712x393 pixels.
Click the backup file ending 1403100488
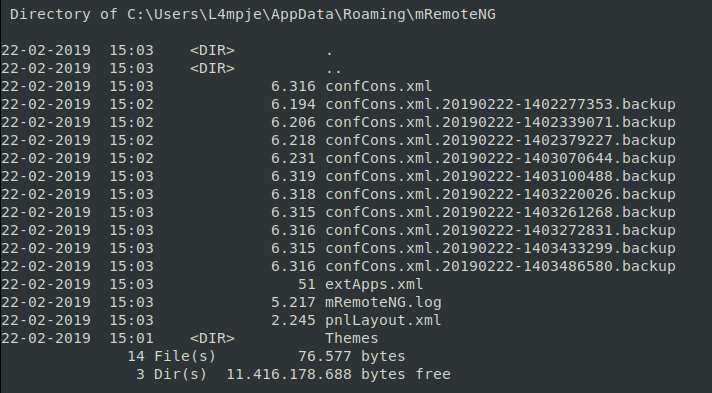(500, 176)
